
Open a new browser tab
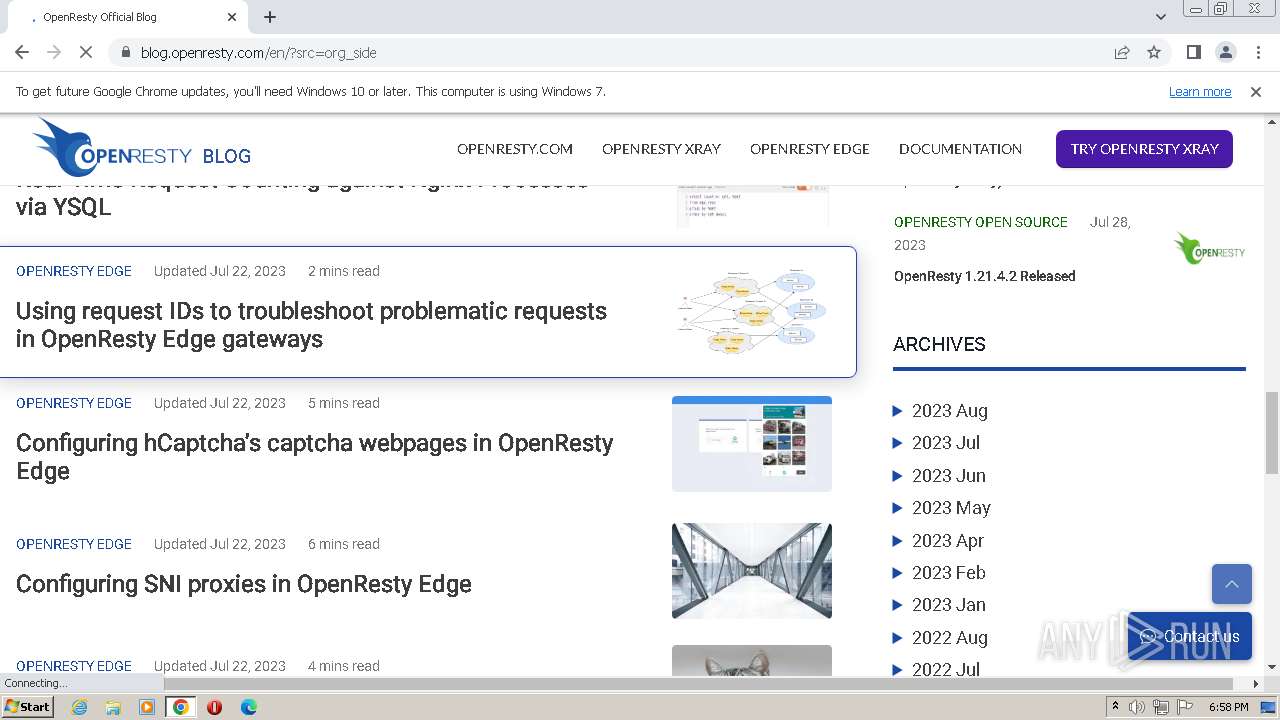(270, 17)
